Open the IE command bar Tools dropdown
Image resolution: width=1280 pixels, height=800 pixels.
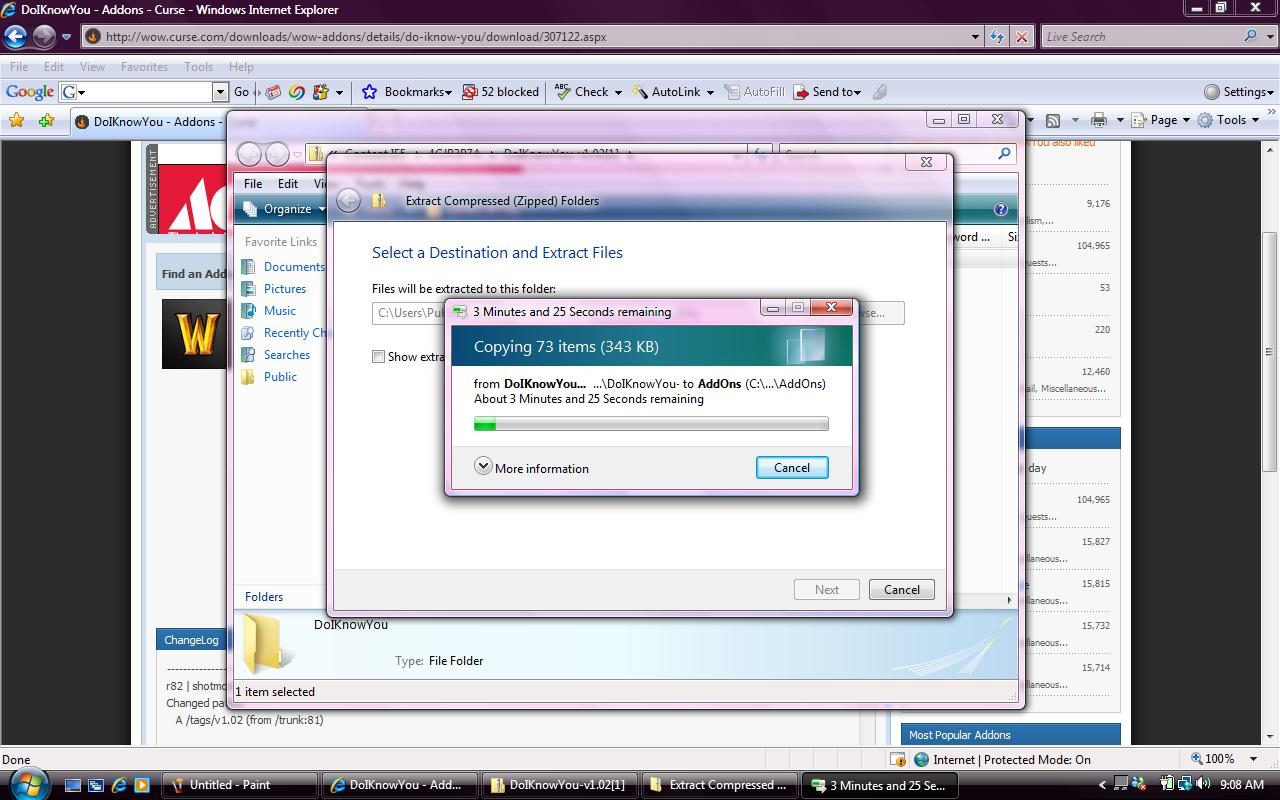coord(1228,120)
